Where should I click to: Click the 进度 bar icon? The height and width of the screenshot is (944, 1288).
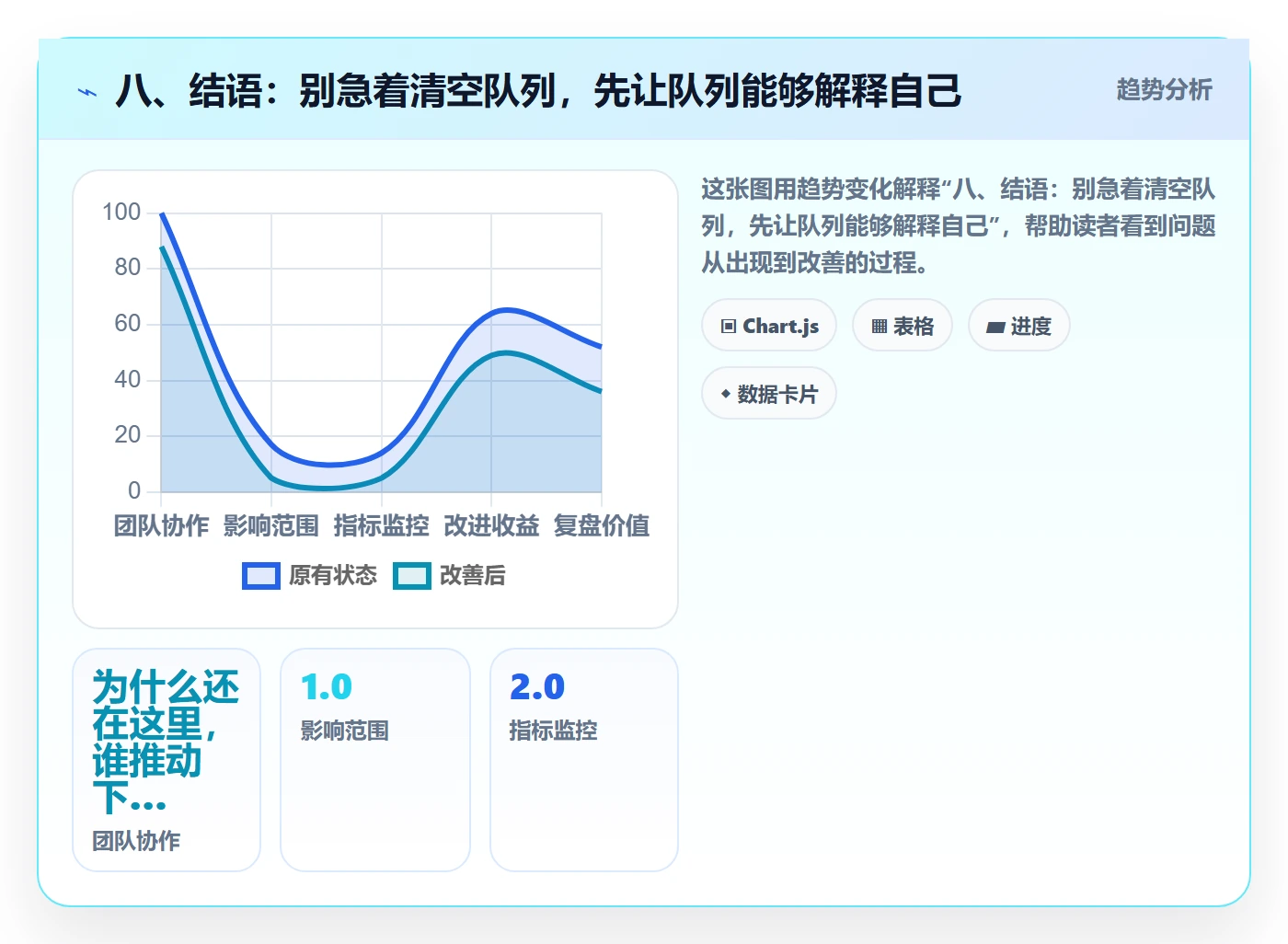point(995,328)
